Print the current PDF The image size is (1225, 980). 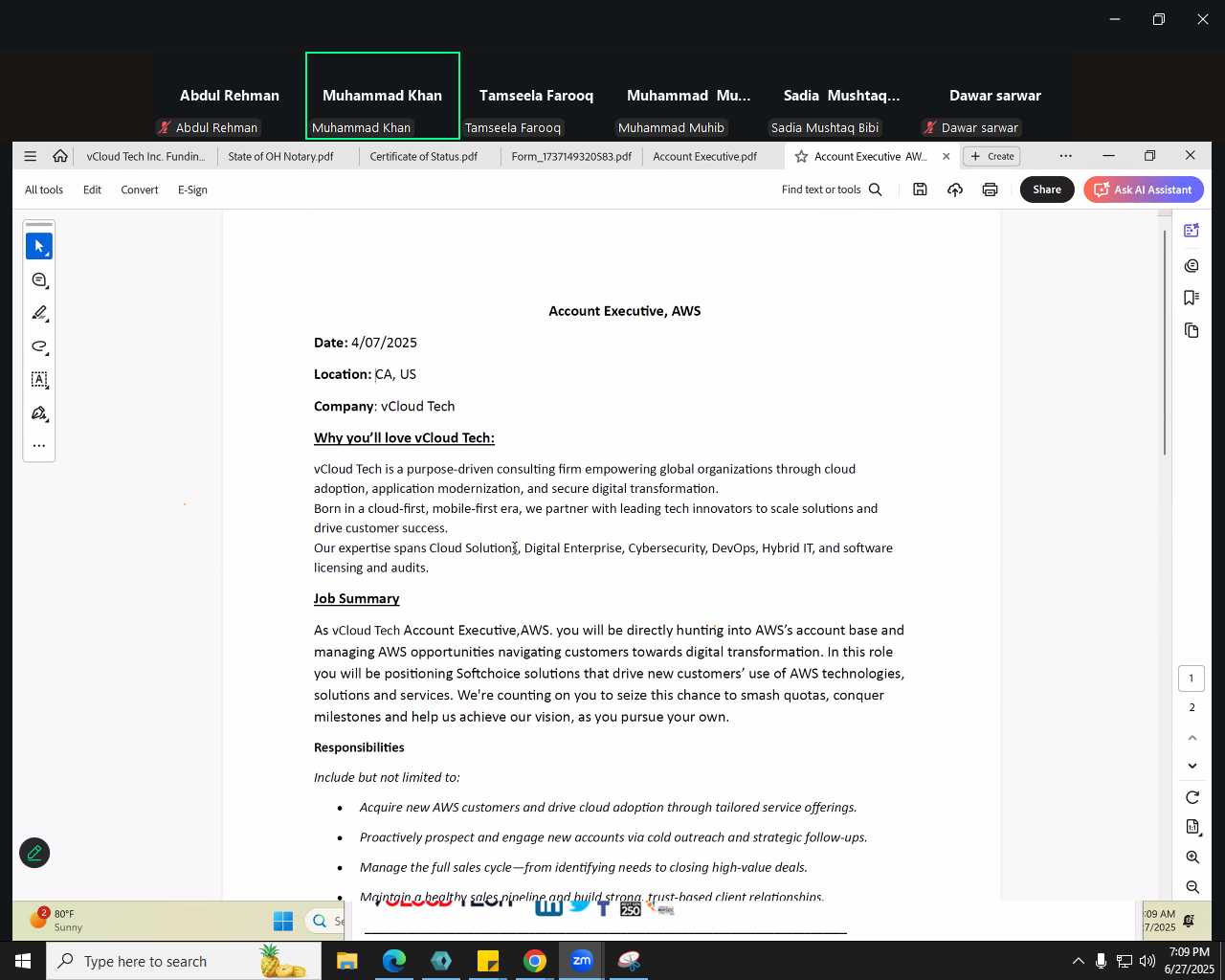pyautogui.click(x=990, y=189)
